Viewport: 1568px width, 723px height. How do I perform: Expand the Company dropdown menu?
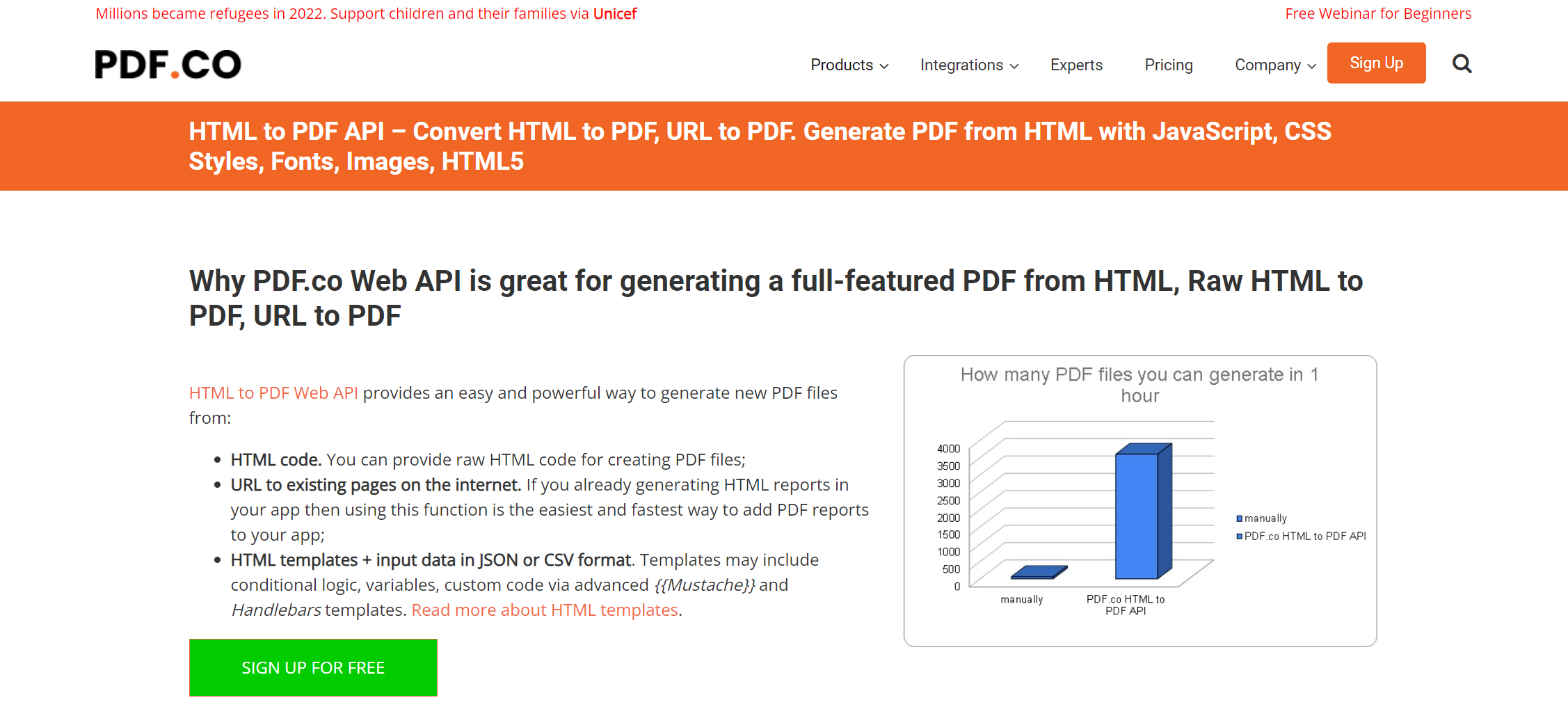point(1275,65)
